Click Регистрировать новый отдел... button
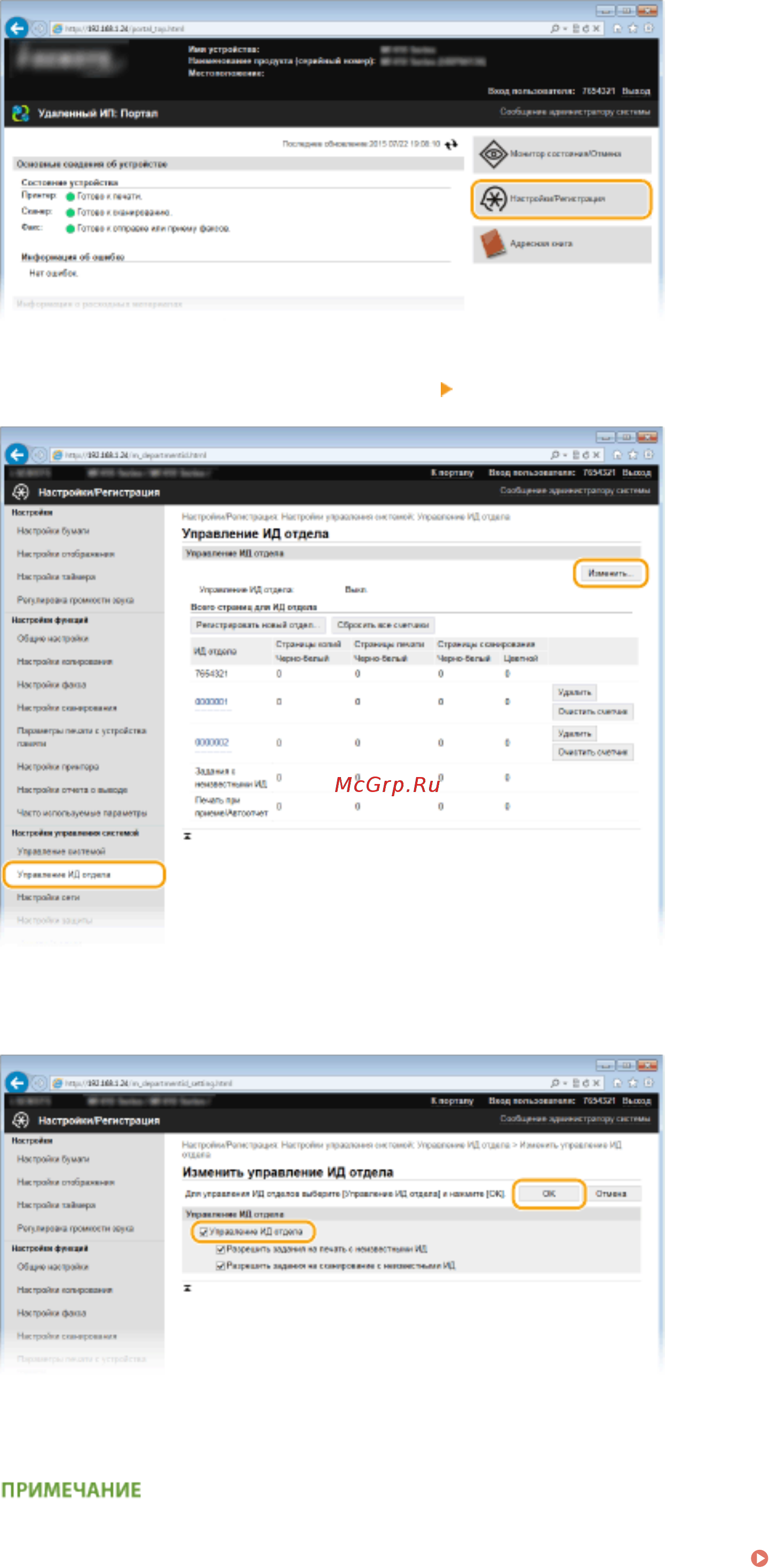Image resolution: width=769 pixels, height=1568 pixels. tap(258, 624)
